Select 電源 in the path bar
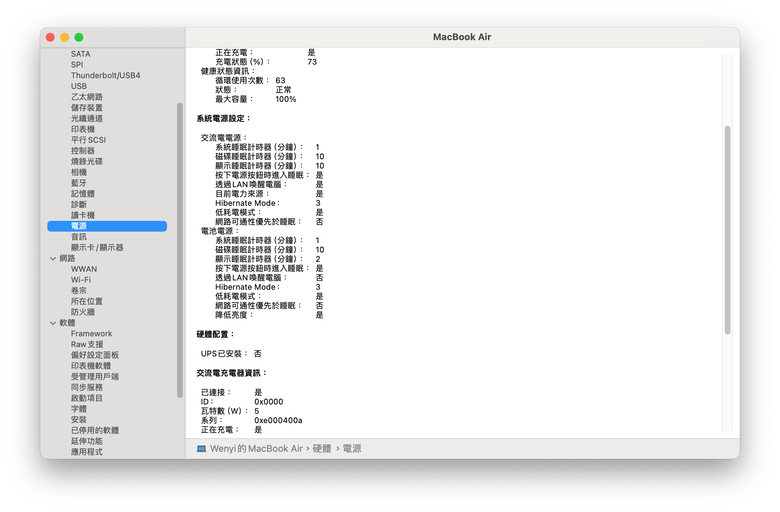 coord(352,449)
